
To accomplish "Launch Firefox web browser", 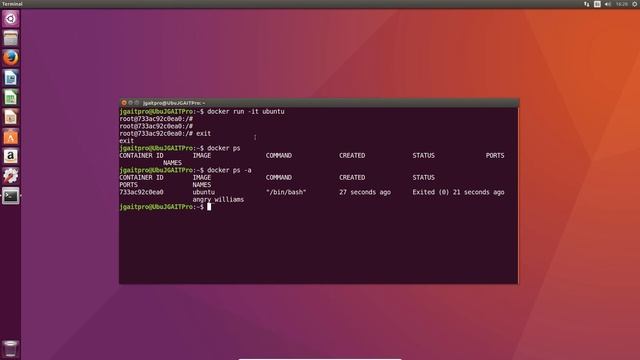I will click(11, 58).
